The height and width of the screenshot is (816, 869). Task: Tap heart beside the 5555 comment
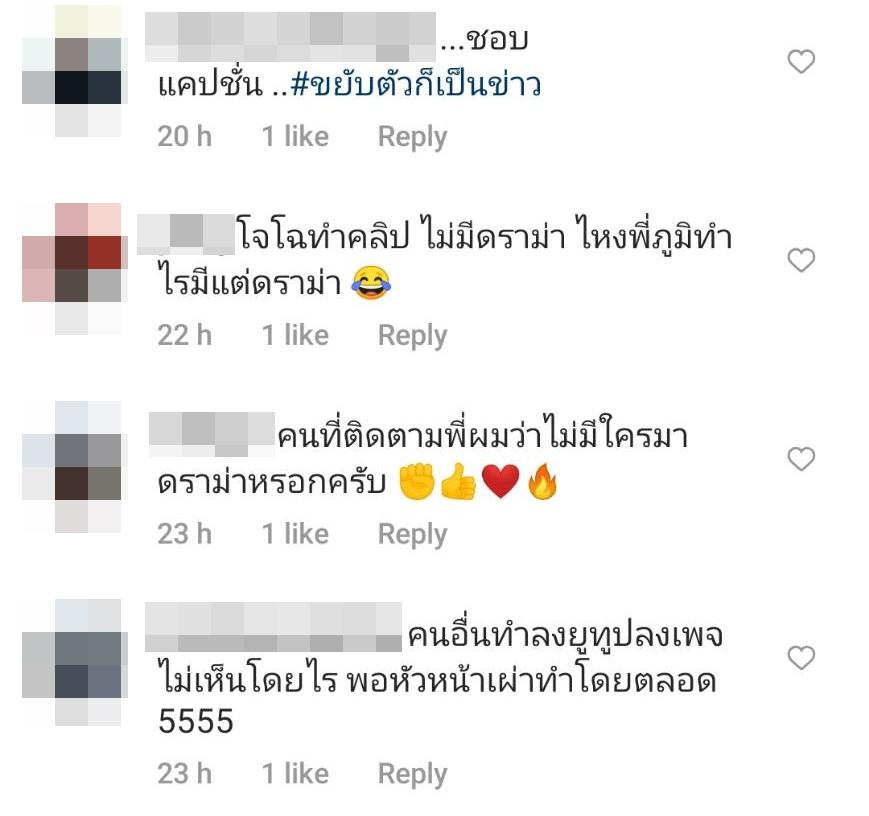click(x=801, y=658)
